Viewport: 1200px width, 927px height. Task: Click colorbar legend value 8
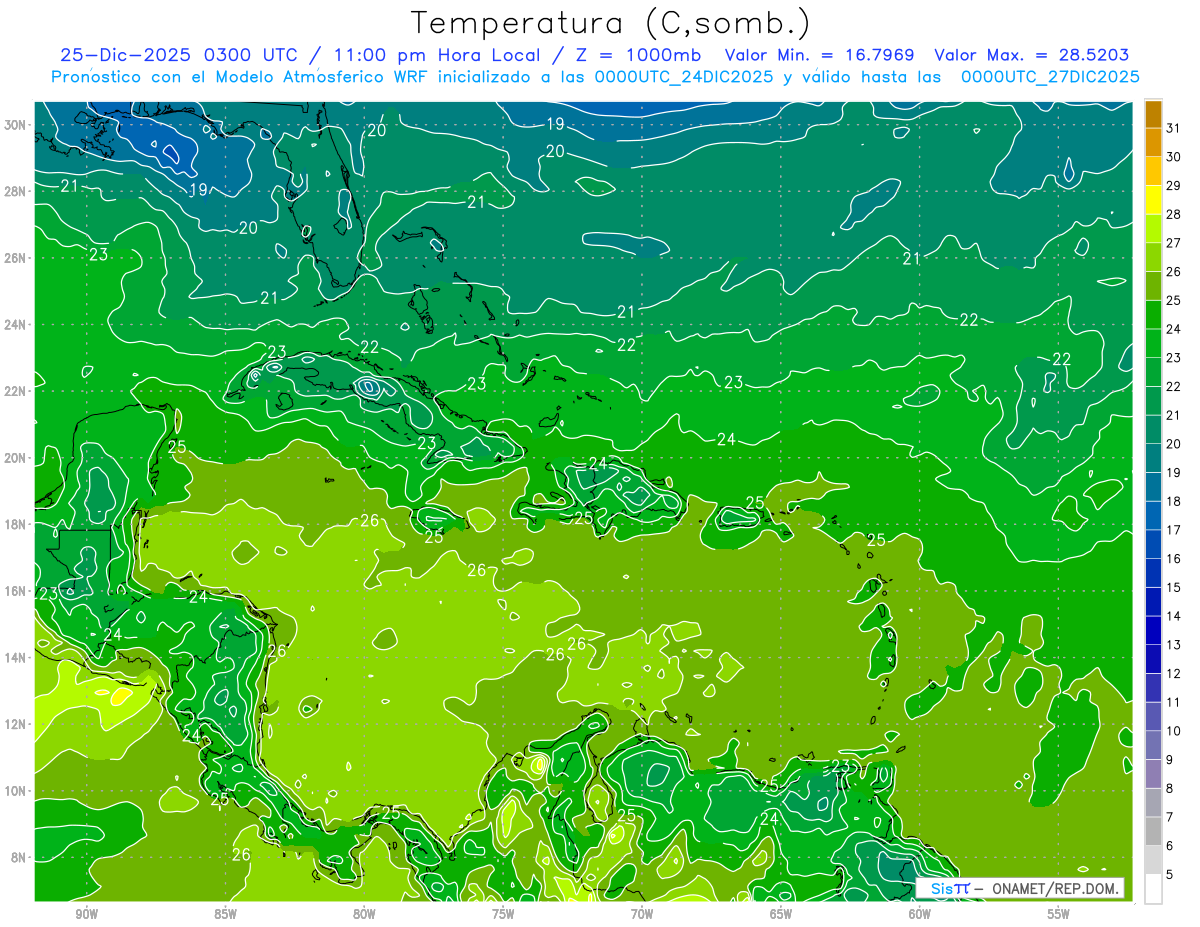point(1171,788)
